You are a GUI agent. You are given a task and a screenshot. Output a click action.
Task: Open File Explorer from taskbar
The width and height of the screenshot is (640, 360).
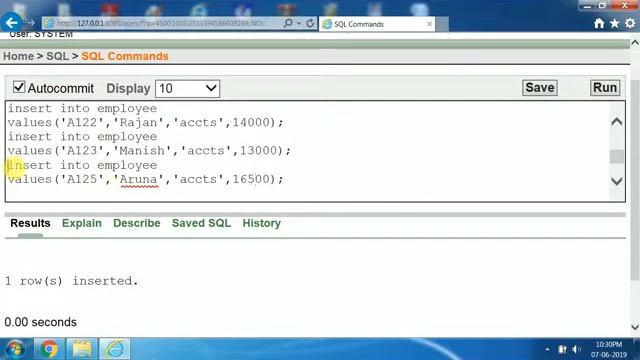coord(82,349)
